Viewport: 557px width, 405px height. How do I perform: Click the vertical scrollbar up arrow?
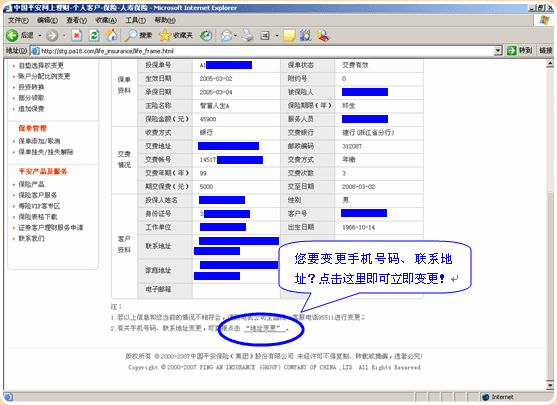[550, 64]
